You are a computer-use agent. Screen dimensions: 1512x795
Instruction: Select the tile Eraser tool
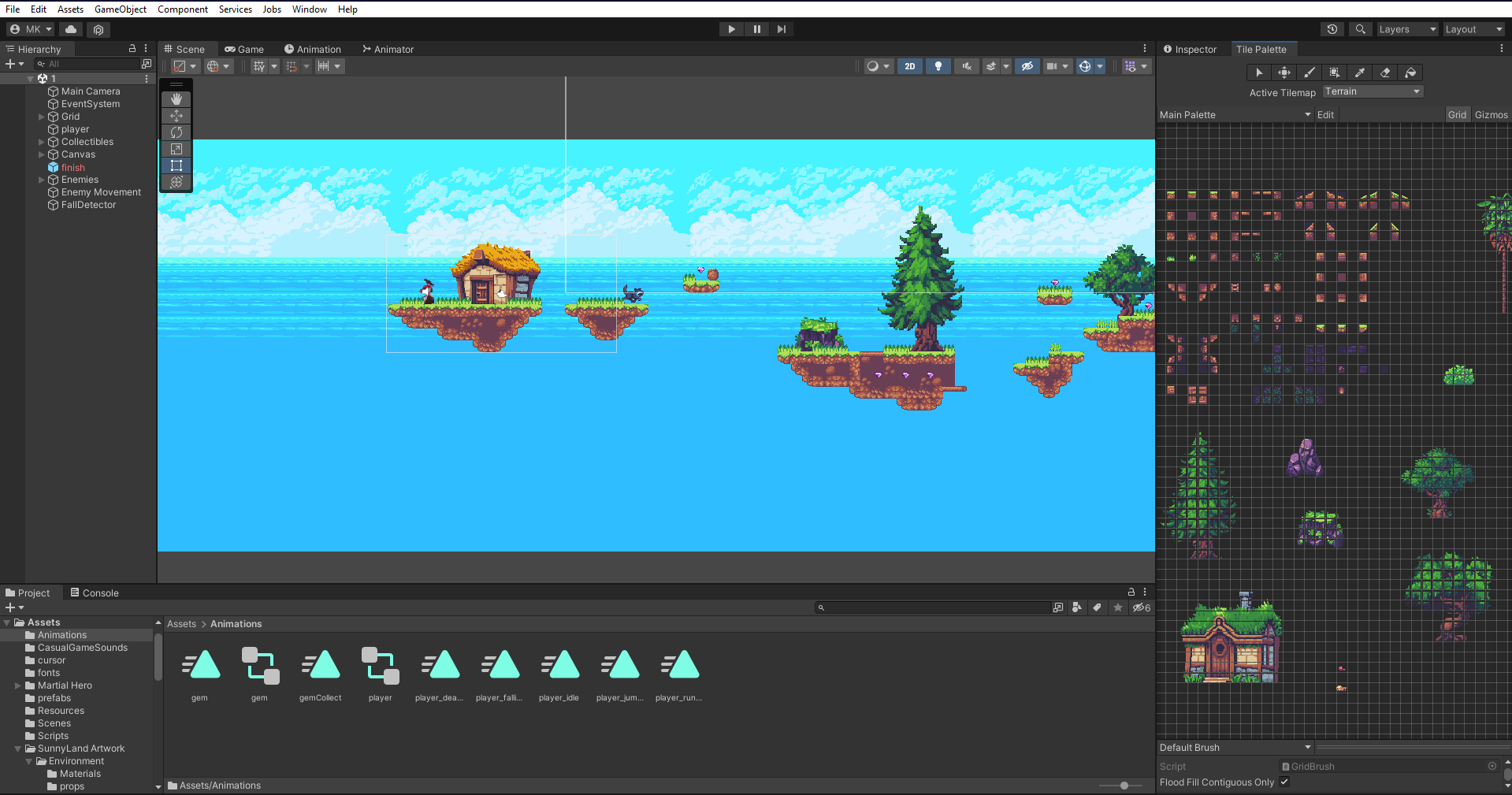coord(1385,72)
